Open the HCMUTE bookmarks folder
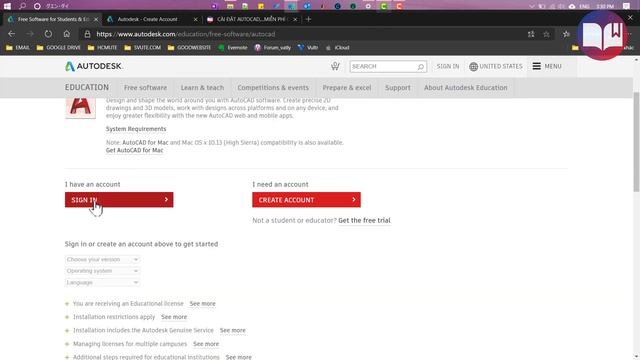The height and width of the screenshot is (360, 640). coord(102,48)
